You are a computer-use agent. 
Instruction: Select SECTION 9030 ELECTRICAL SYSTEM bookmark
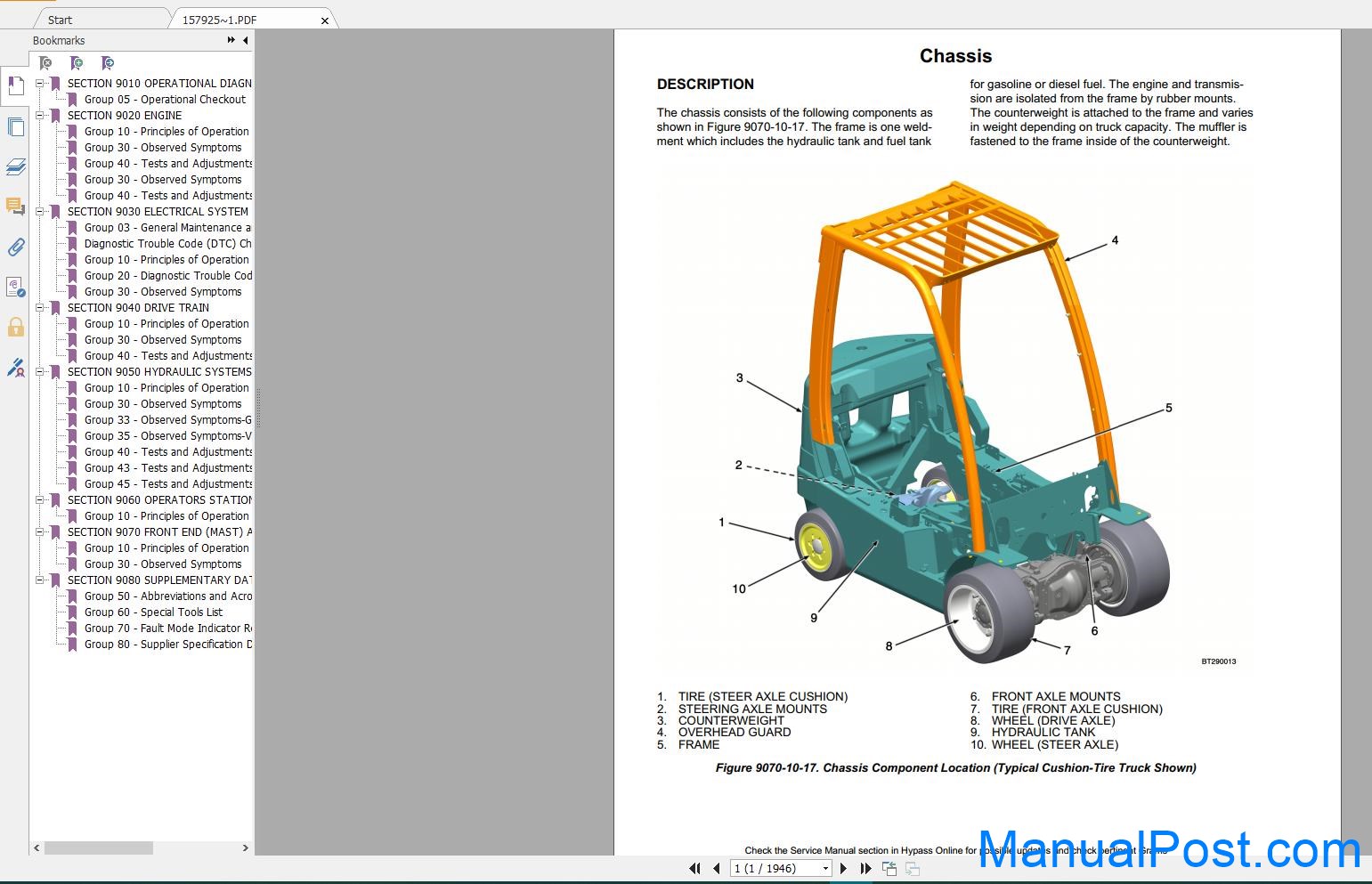(x=158, y=211)
